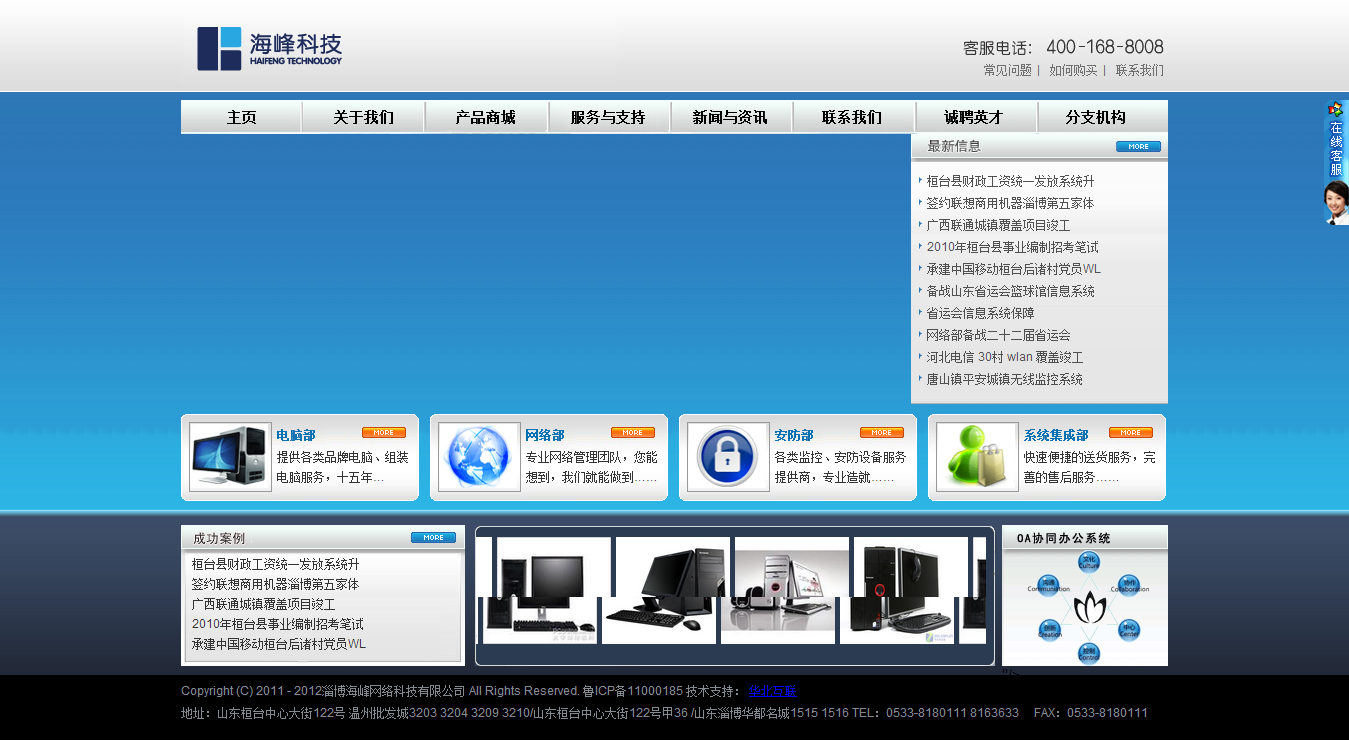
Task: Open 2010年桓台县事业编制招考笔试 under 成功案例
Action: coord(277,624)
